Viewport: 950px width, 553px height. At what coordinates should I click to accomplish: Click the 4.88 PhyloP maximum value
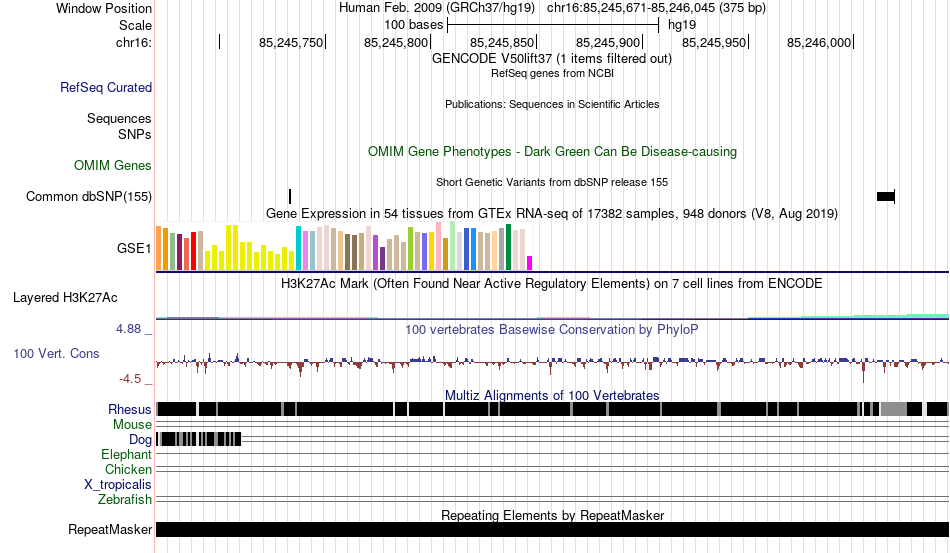pyautogui.click(x=128, y=329)
